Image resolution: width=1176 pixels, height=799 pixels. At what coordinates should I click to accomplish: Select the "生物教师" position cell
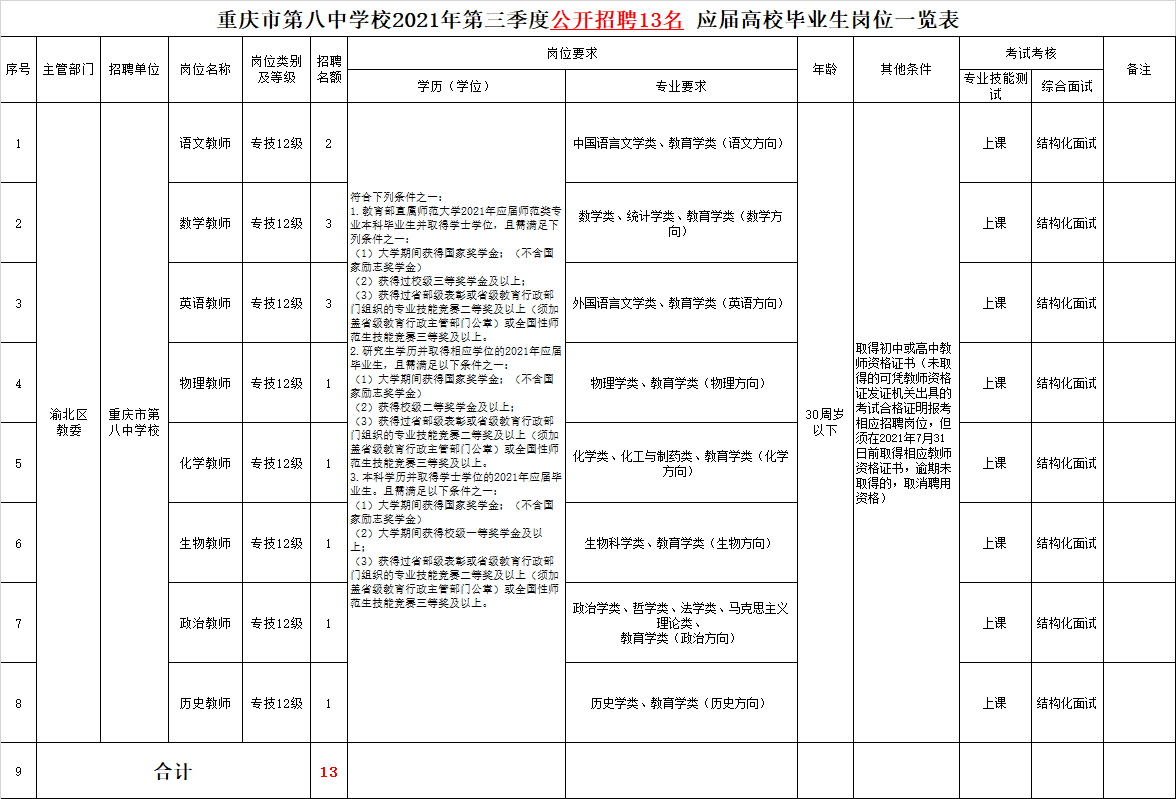[206, 543]
